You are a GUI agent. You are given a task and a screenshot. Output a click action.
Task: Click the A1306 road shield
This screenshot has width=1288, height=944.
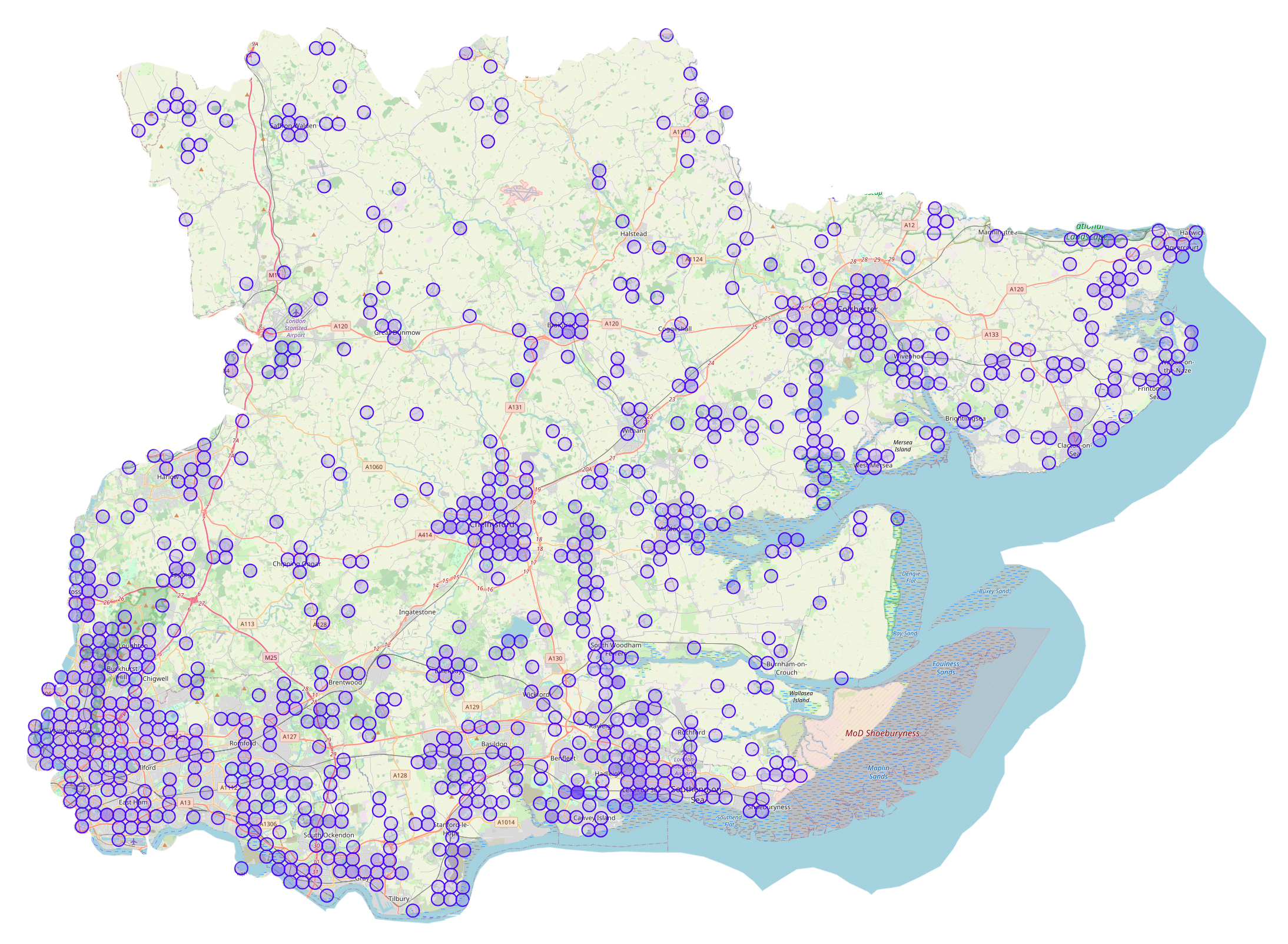coord(269,824)
